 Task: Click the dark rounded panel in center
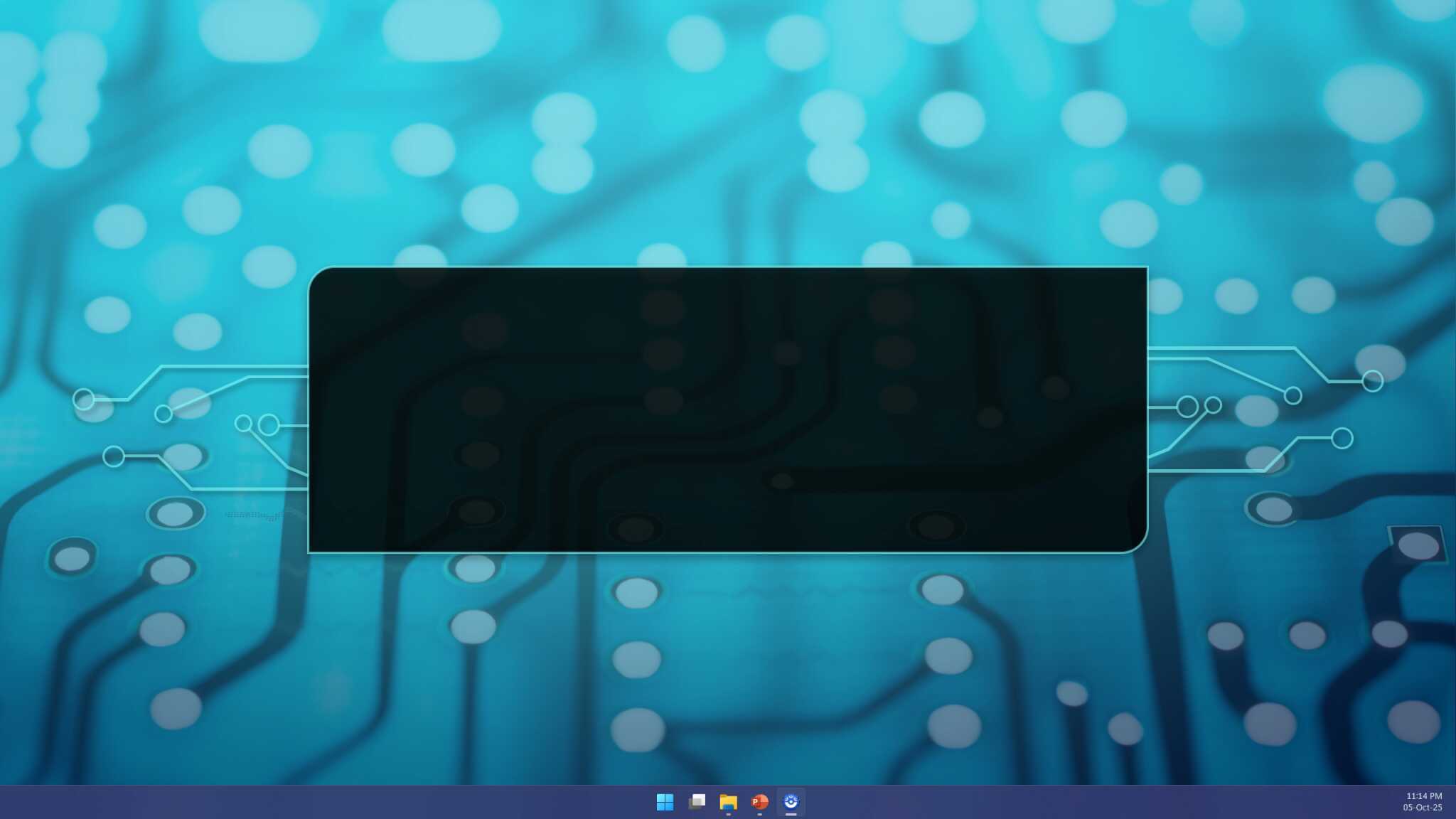728,409
